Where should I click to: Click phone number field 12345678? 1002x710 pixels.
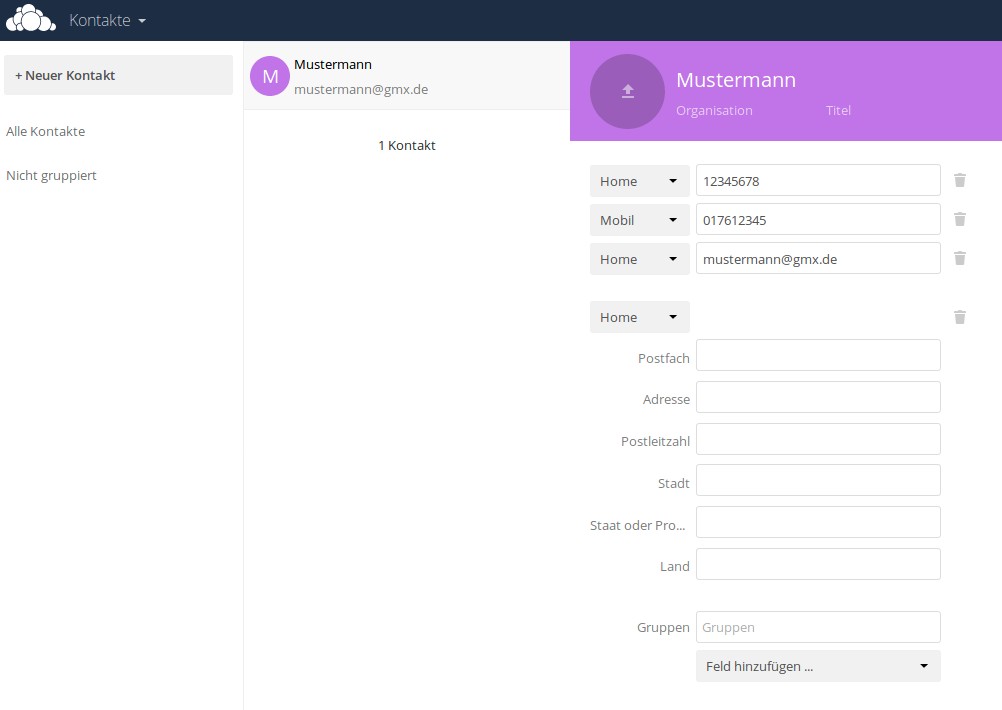tap(818, 181)
